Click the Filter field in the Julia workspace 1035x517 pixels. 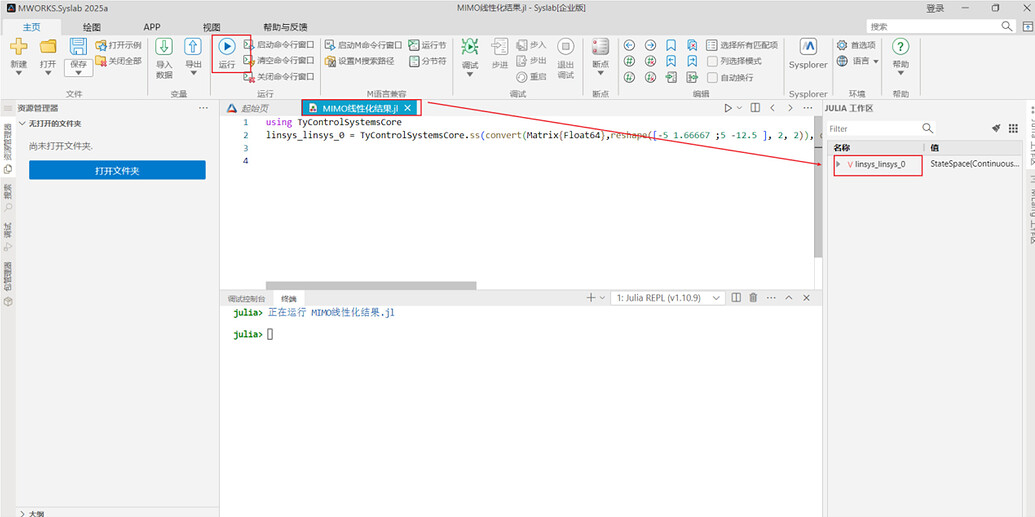pos(880,128)
